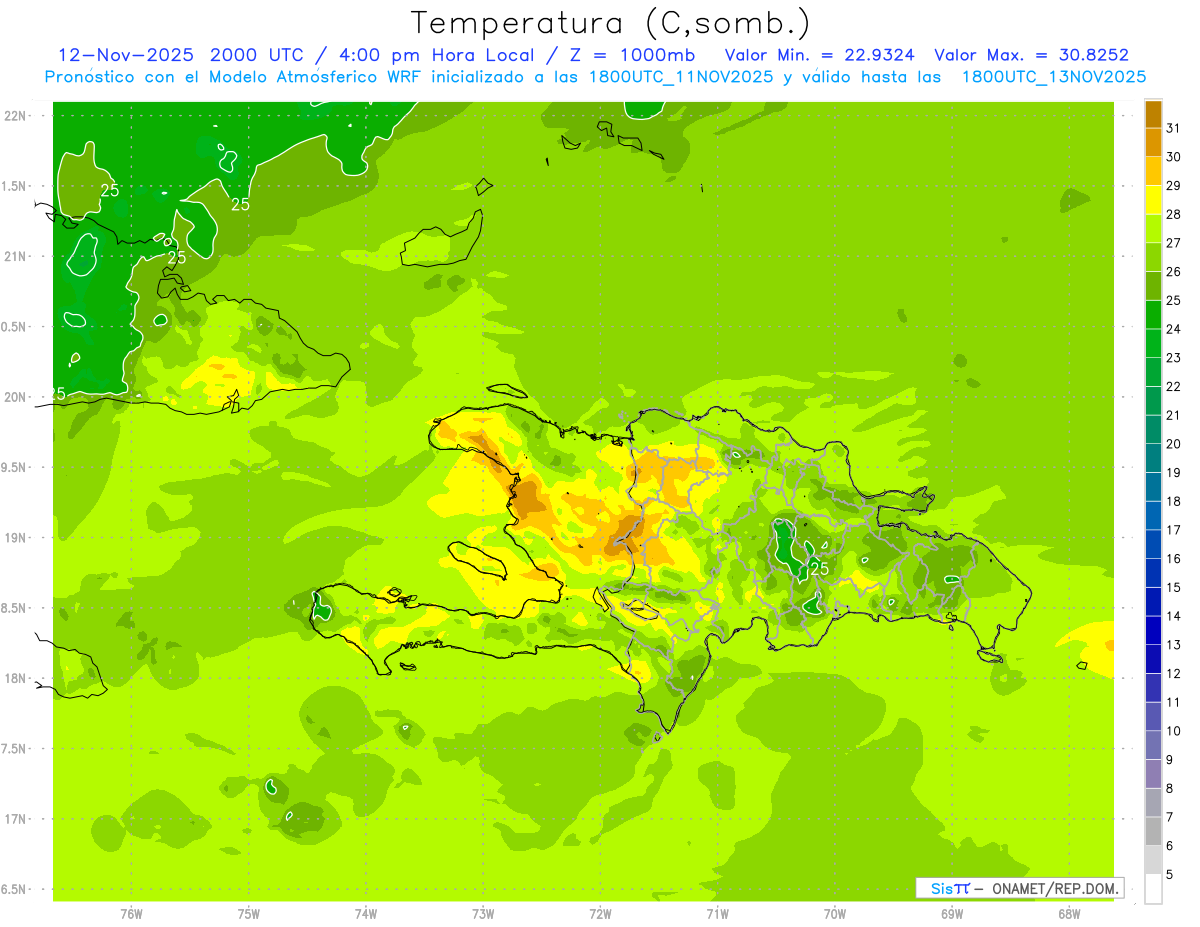Viewport: 1200px width, 927px height.
Task: Click the '70W' longitude axis label
Action: tap(835, 913)
